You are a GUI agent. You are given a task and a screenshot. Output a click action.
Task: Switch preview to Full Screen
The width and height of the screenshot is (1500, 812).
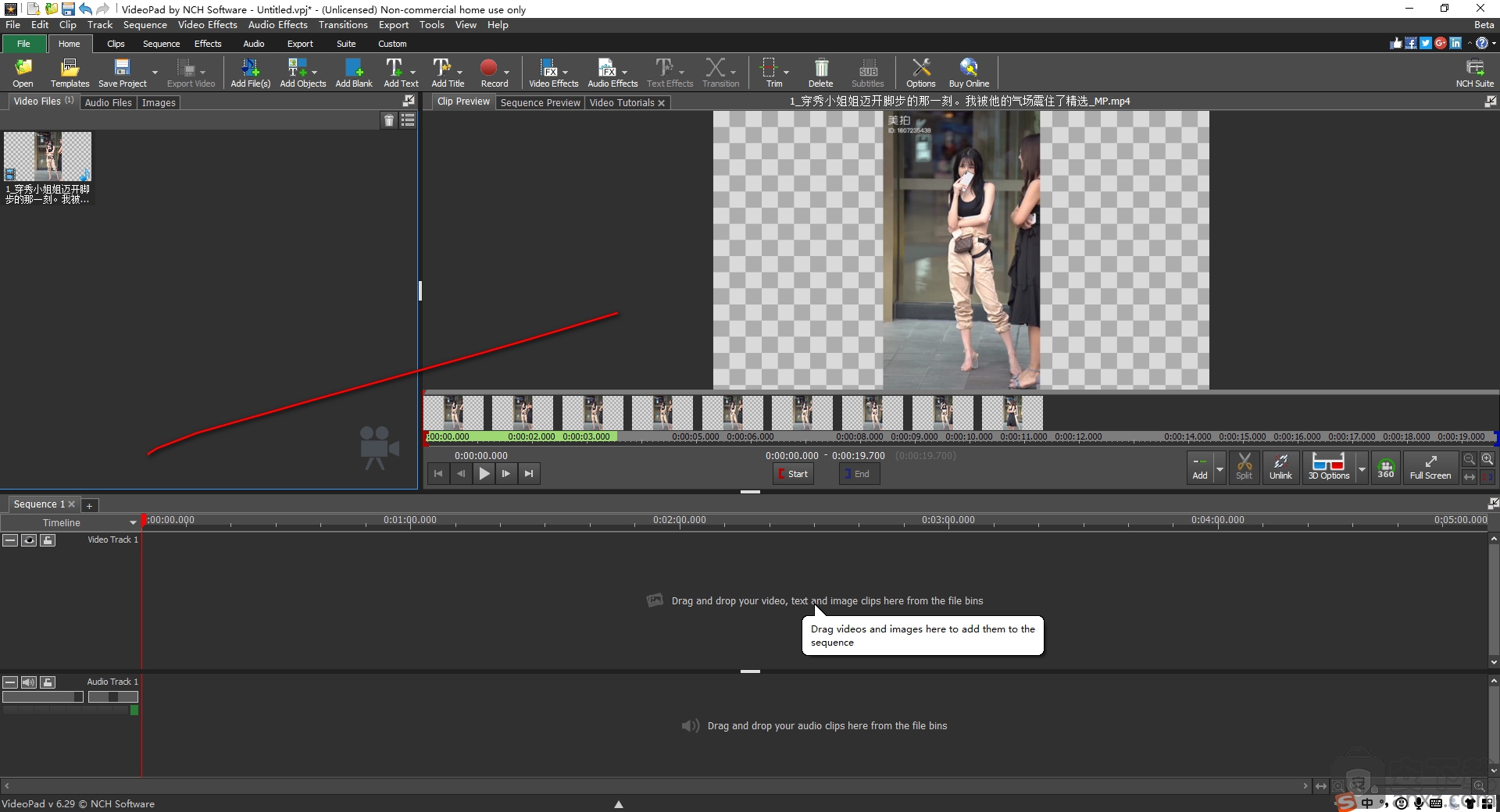tap(1430, 467)
